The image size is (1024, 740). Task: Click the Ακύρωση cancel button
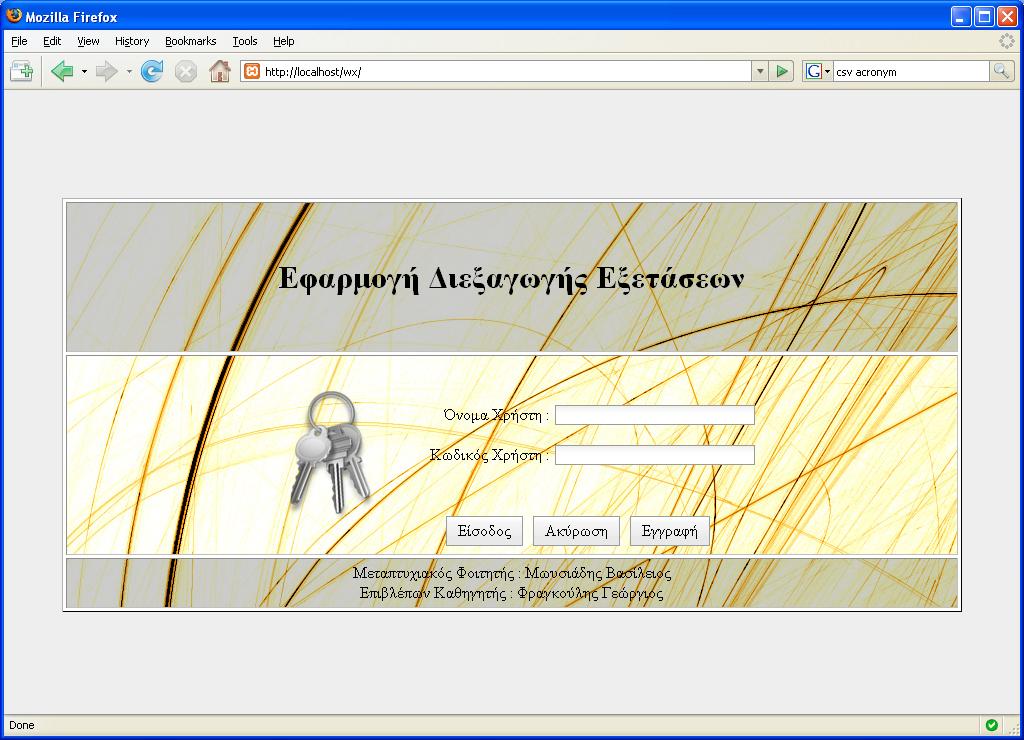pos(577,531)
